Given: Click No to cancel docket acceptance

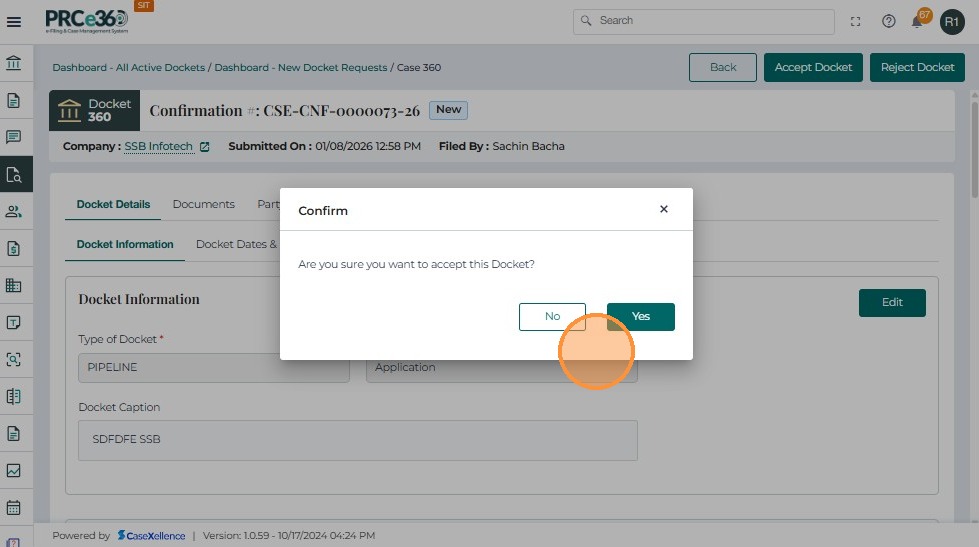Looking at the screenshot, I should pos(552,316).
